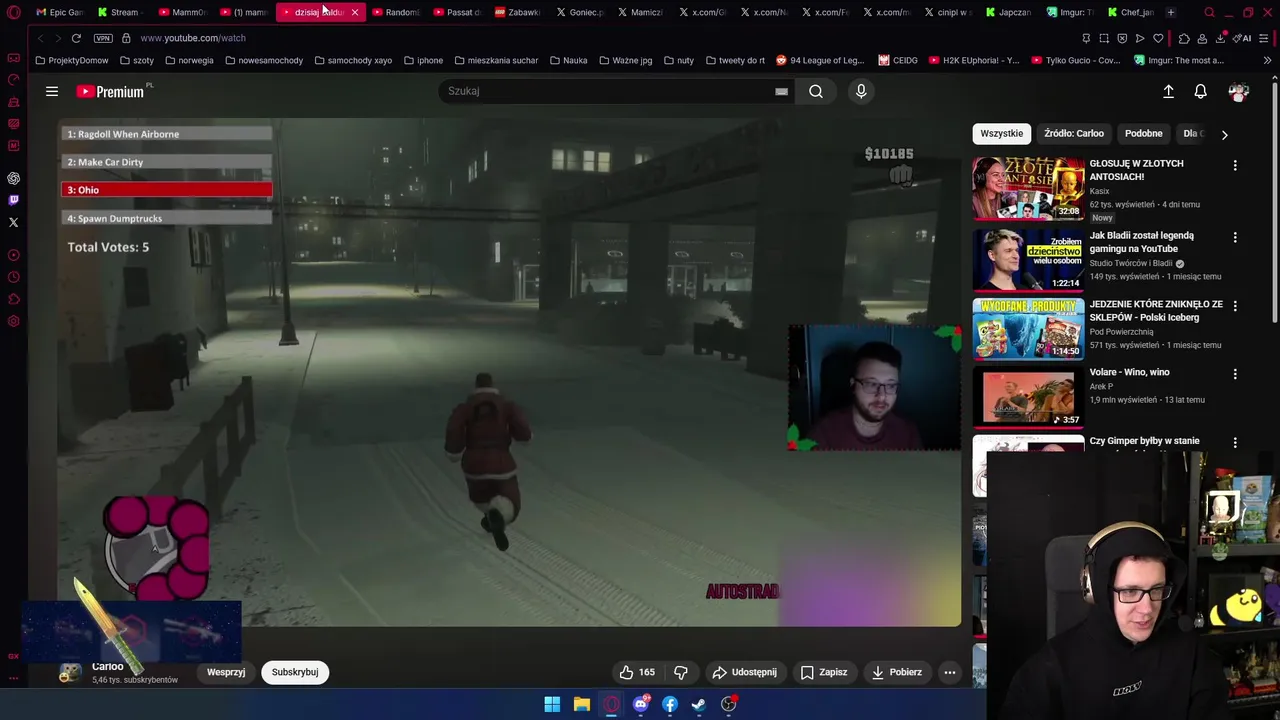Viewport: 1280px width, 720px height.
Task: Click the Wesprzyj button
Action: click(226, 672)
